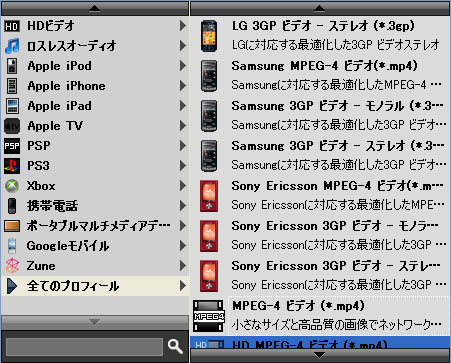Expand the Apple iPod submenu arrow

pos(183,66)
